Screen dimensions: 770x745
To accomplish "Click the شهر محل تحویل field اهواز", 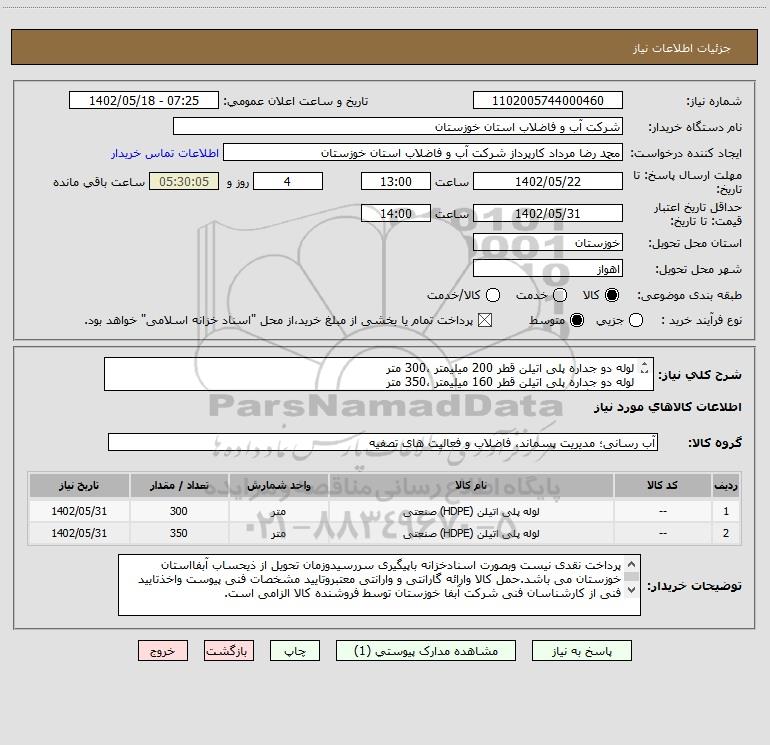I will pos(548,269).
